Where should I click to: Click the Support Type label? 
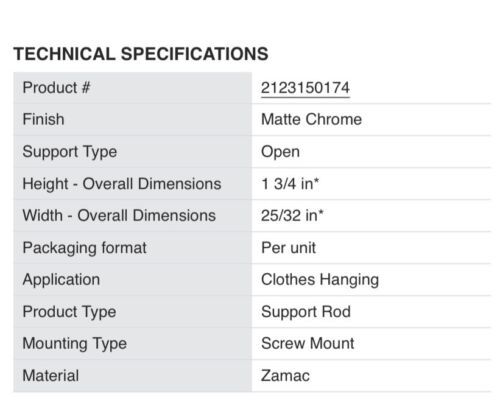[x=70, y=152]
